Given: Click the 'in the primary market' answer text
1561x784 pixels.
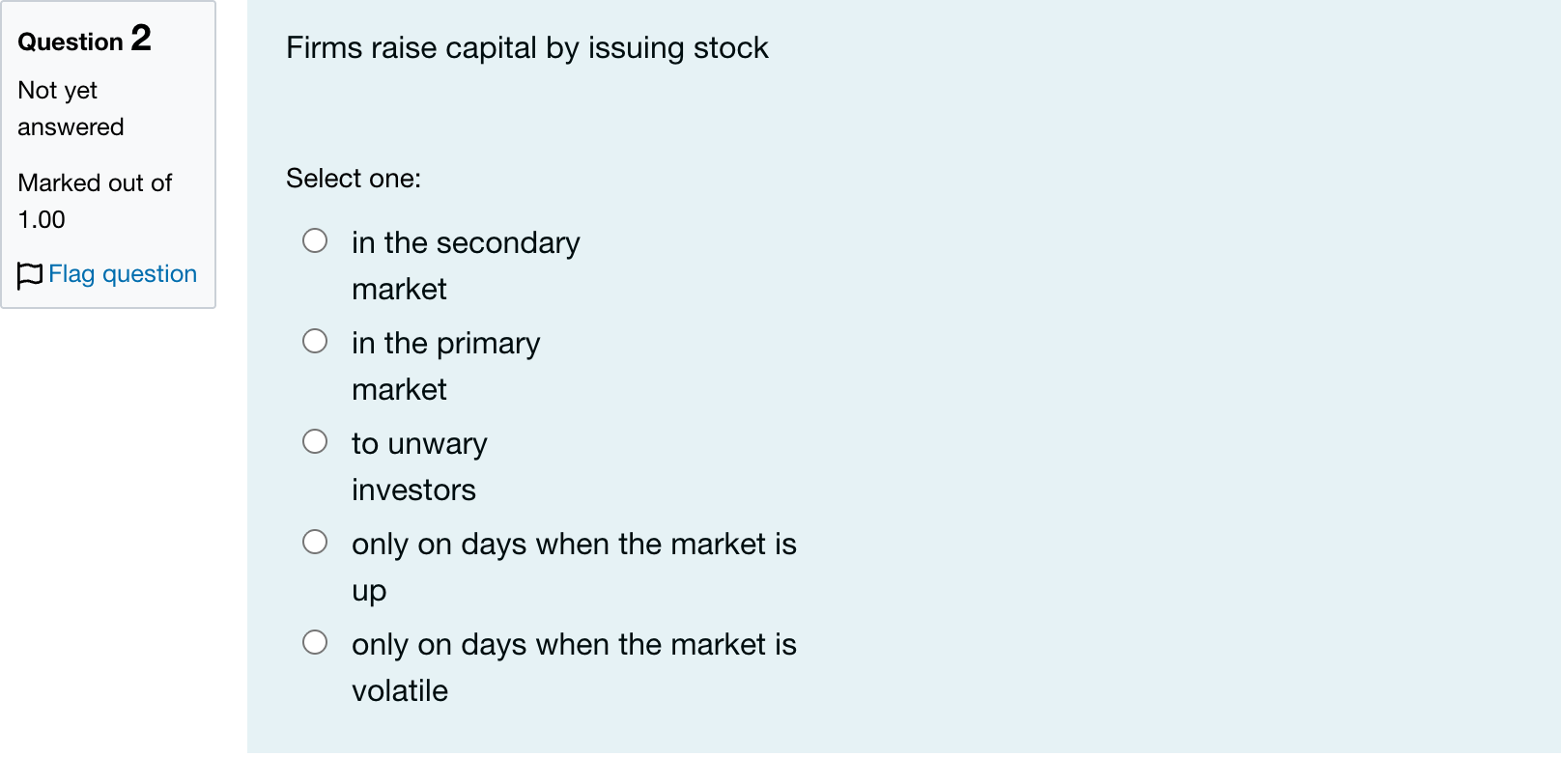Looking at the screenshot, I should click(446, 366).
